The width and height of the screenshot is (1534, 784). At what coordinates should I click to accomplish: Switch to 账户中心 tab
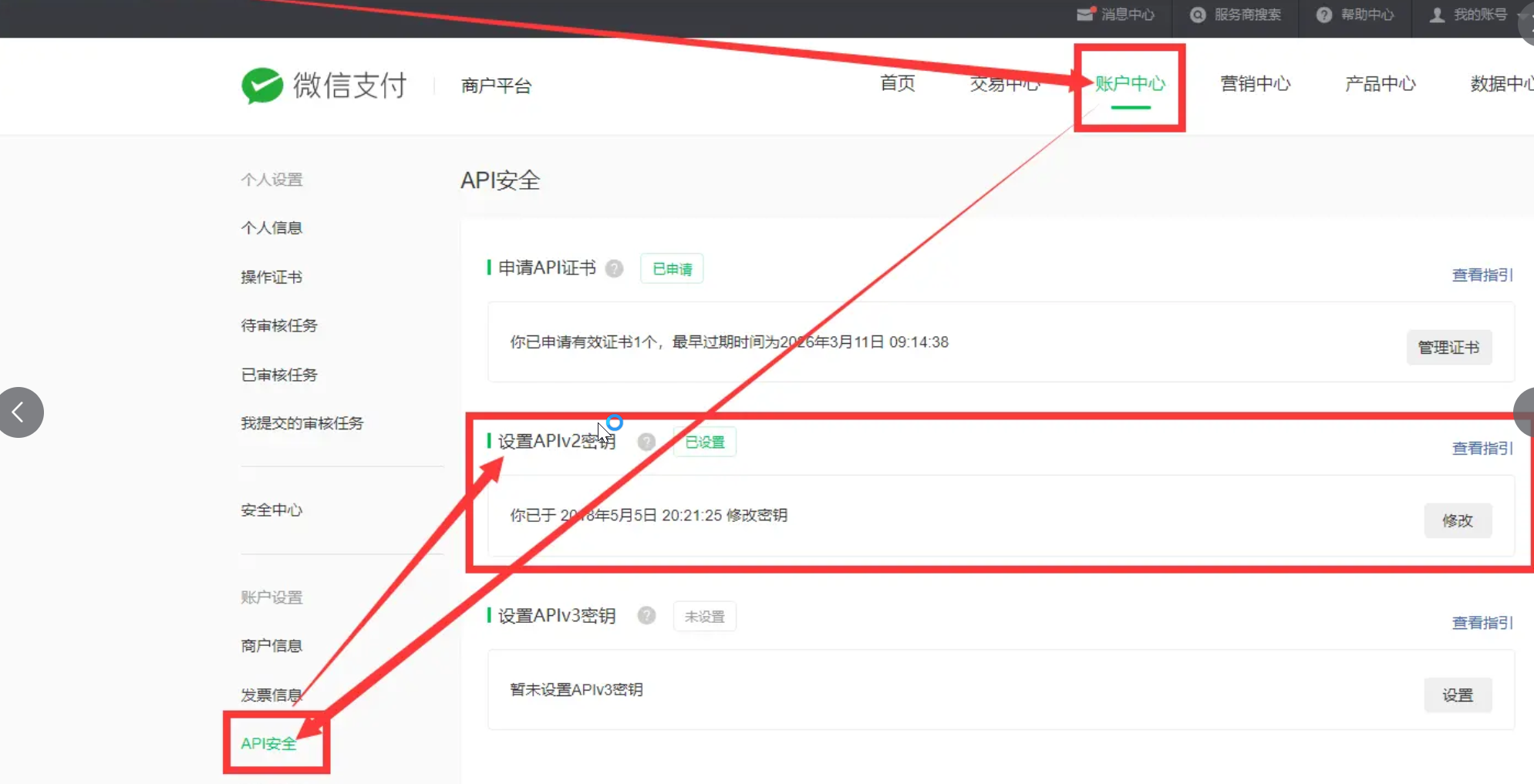coord(1130,83)
